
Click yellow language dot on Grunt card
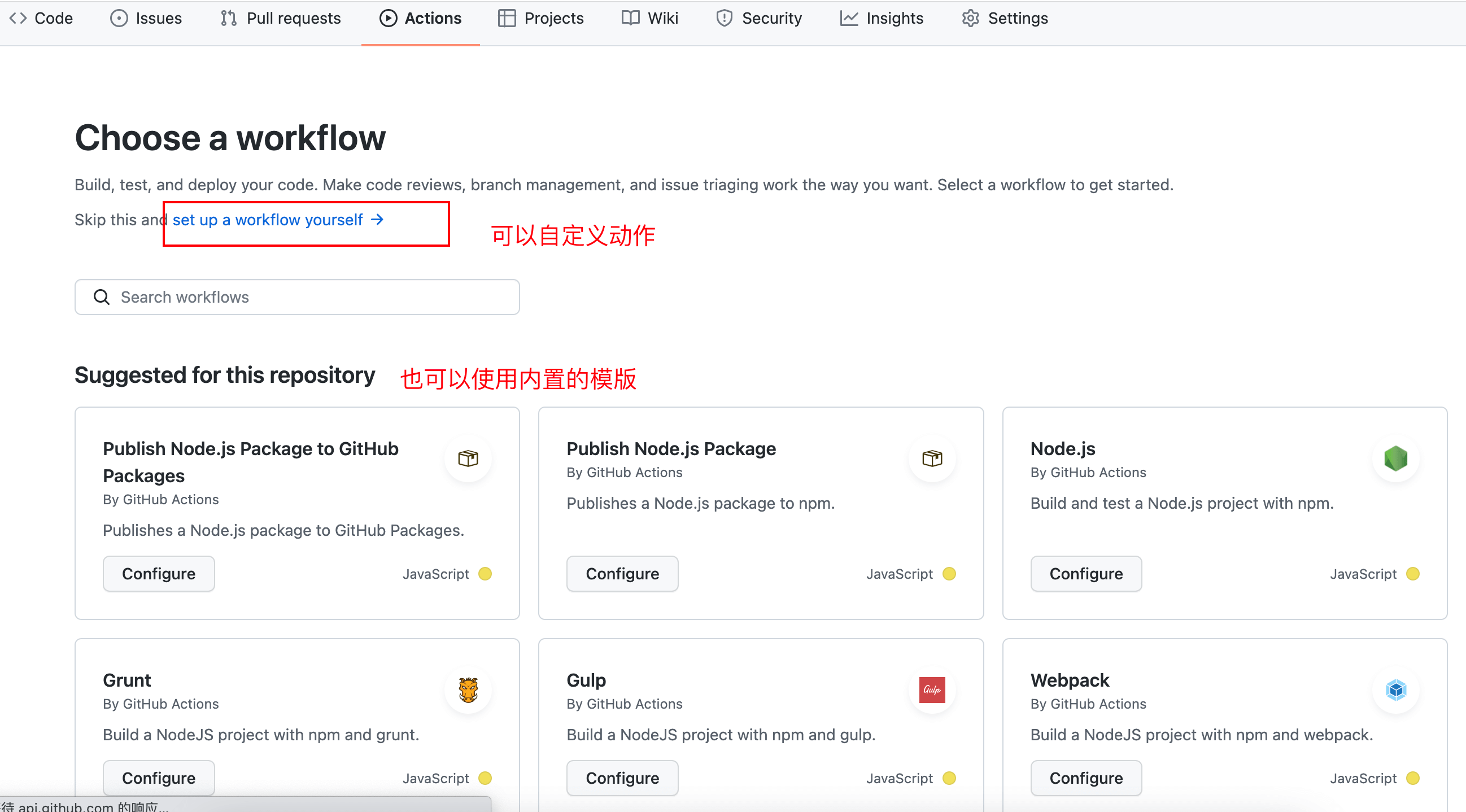[x=485, y=778]
